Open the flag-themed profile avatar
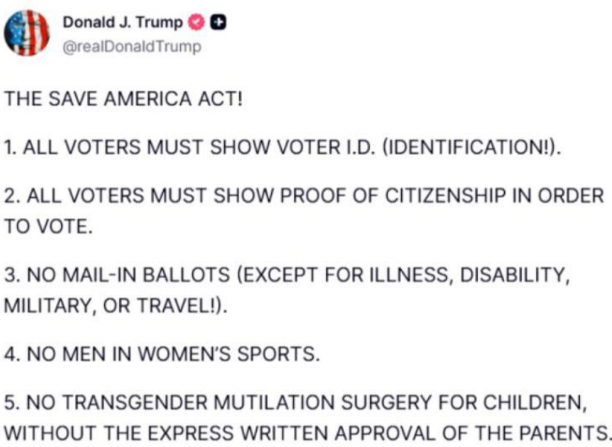Screen dimensions: 612x447 (x=28, y=33)
